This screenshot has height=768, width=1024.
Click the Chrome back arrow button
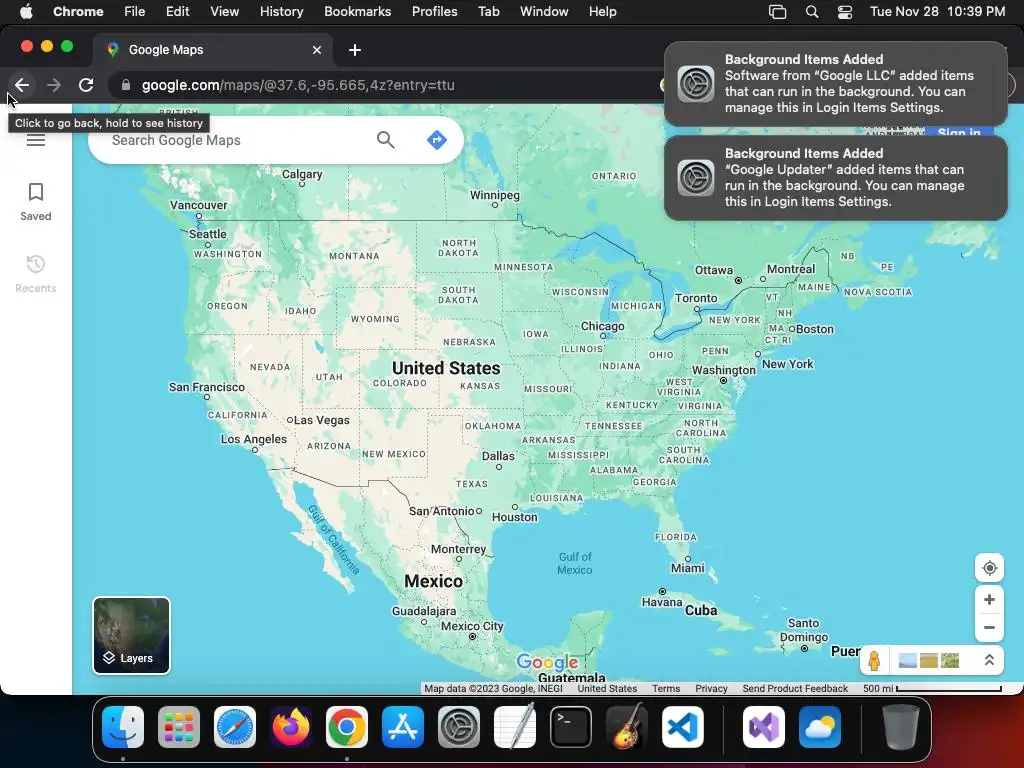click(22, 85)
